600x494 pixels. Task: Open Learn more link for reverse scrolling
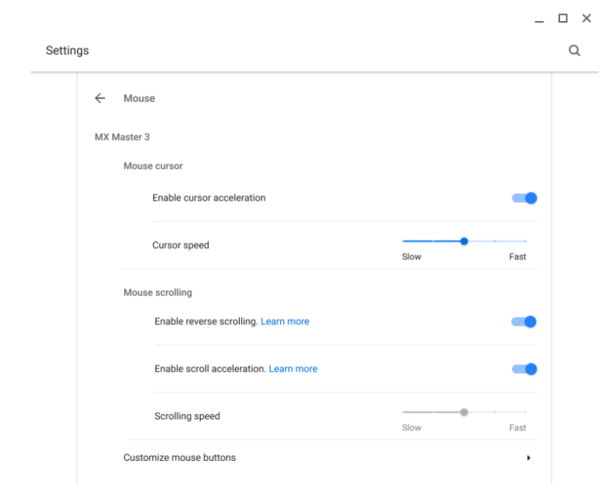click(x=285, y=322)
